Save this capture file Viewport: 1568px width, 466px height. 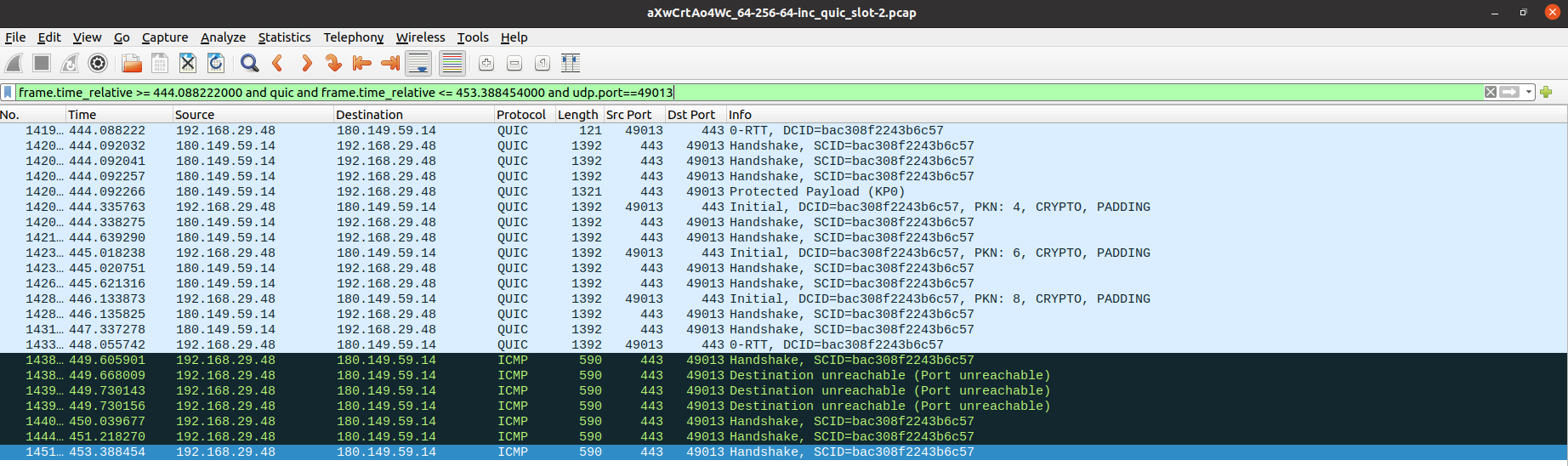[160, 63]
